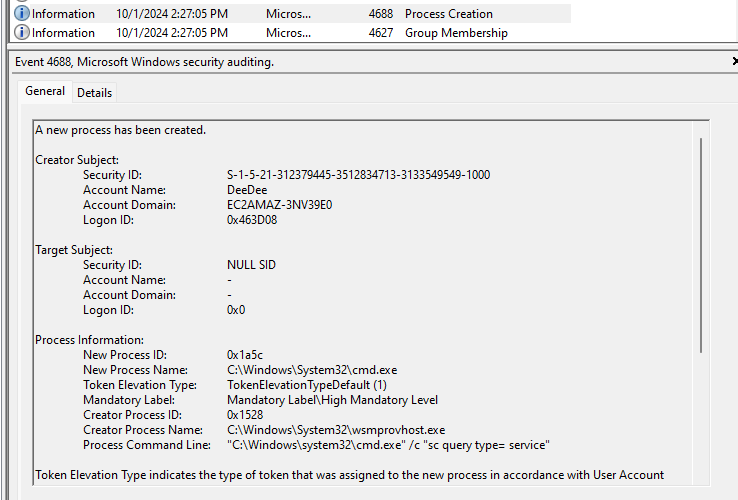Click the Security ID S-1-5-21 value
Viewport: 738px width, 500px height.
(358, 175)
